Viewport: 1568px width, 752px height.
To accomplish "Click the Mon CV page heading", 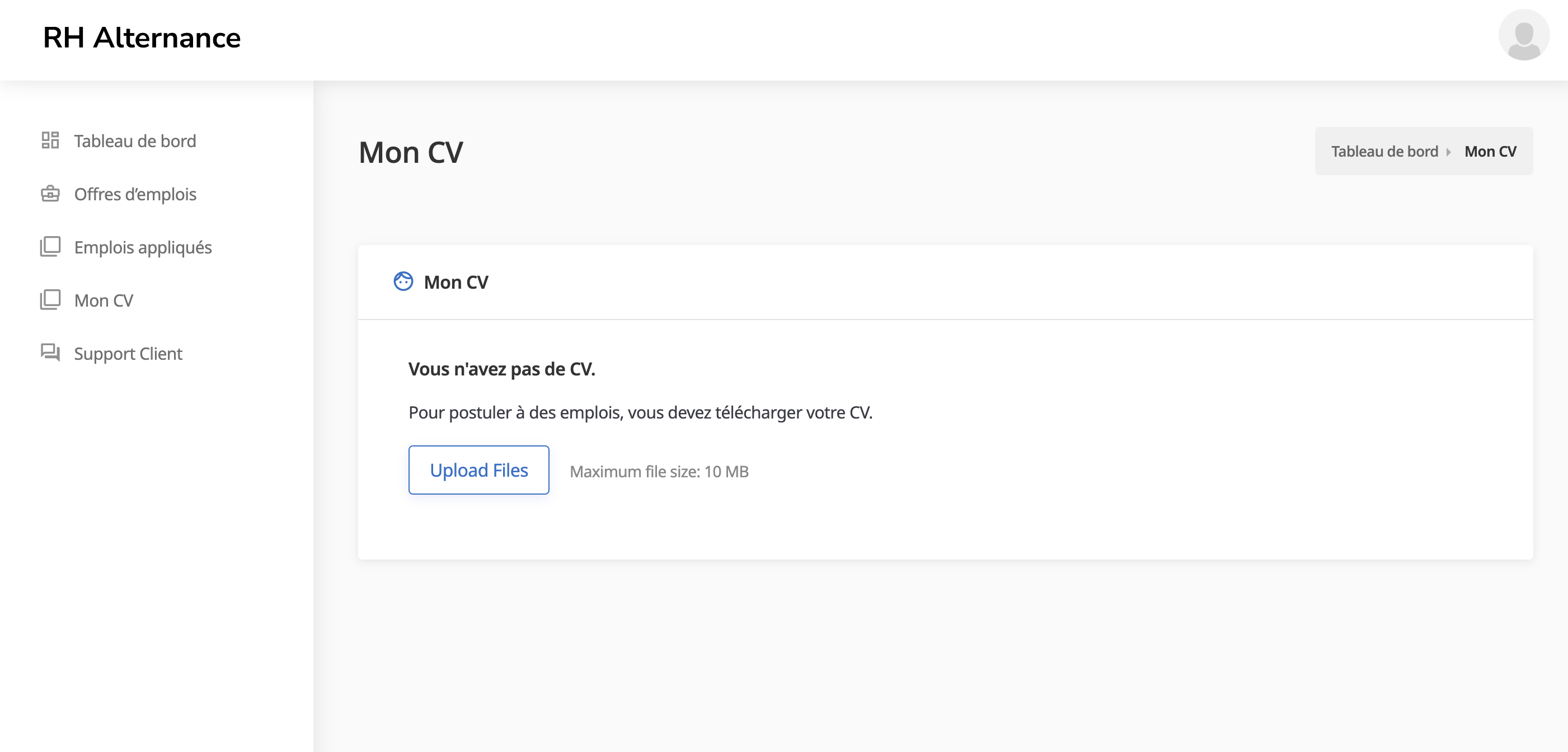I will coord(411,153).
